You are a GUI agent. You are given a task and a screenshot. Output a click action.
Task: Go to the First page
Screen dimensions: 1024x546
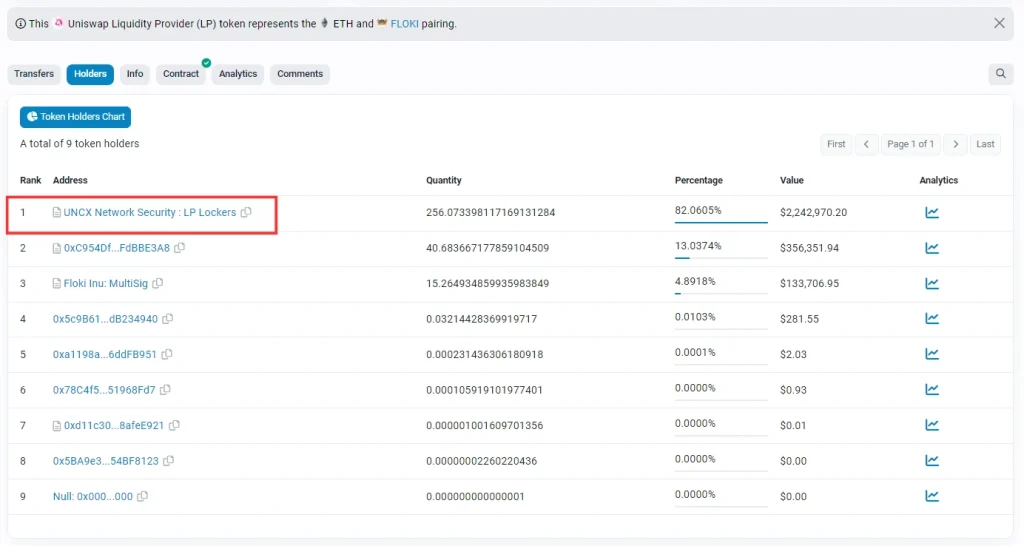click(x=836, y=144)
